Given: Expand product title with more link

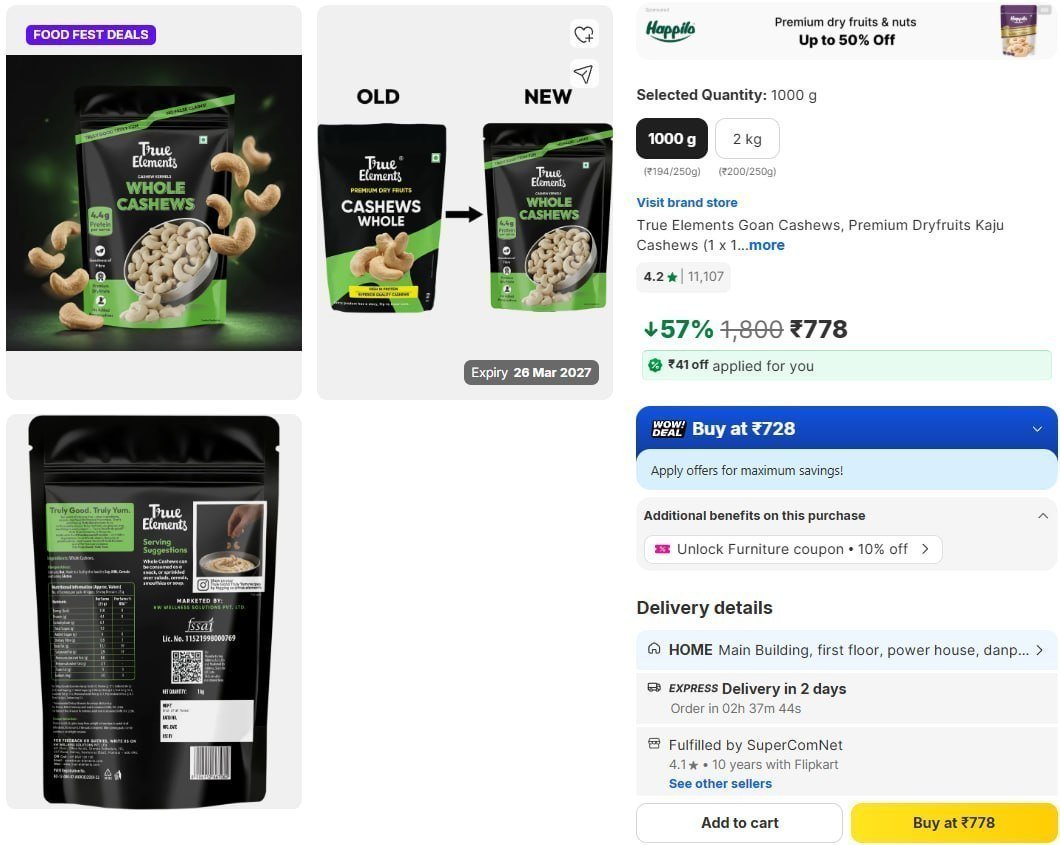Looking at the screenshot, I should coord(767,245).
